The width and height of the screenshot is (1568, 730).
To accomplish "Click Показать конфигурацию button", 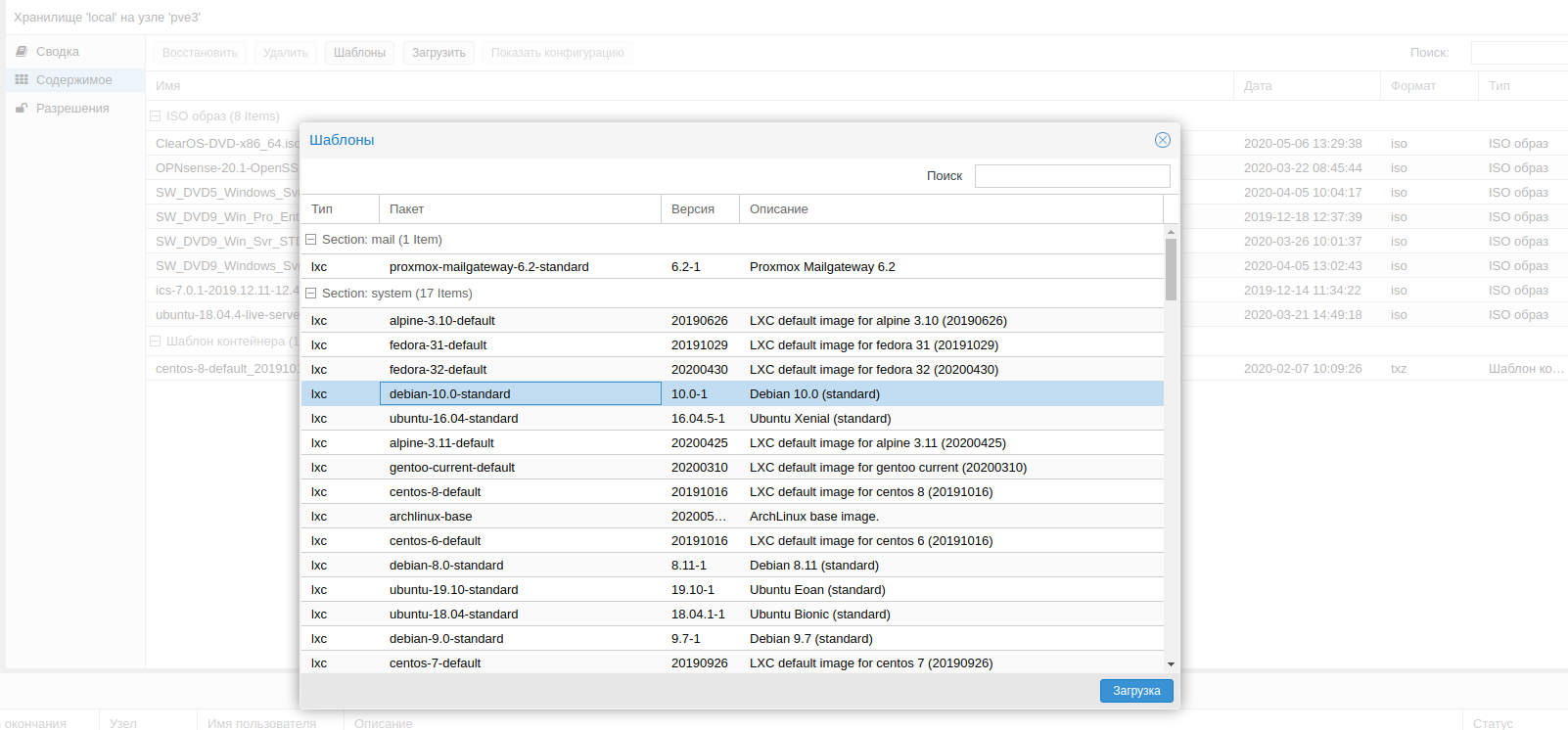I will 558,53.
